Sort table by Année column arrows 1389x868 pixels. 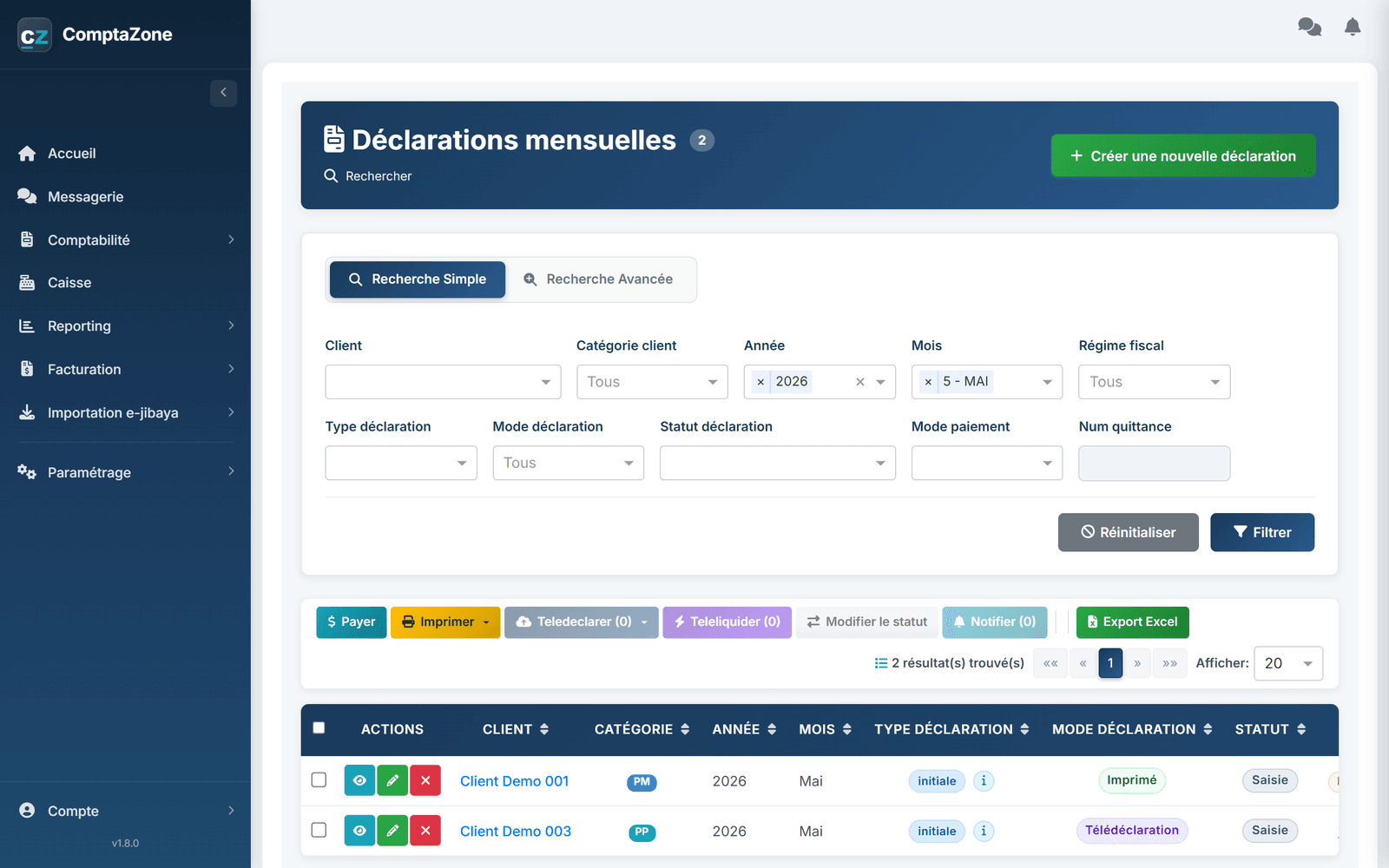pos(772,729)
